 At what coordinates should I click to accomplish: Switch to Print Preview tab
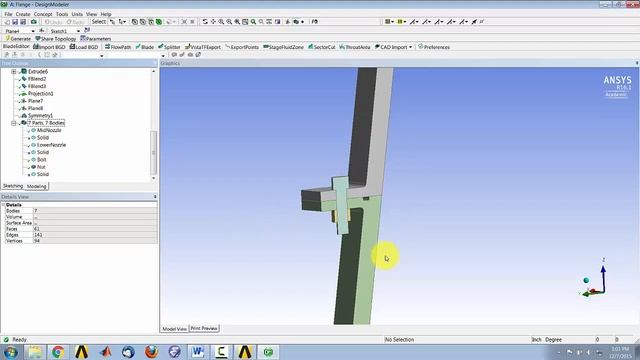204,328
